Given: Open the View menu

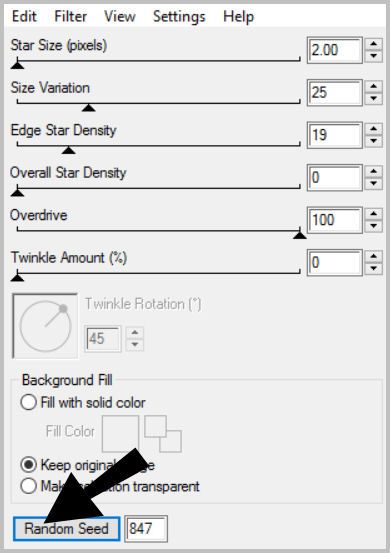Looking at the screenshot, I should 120,16.
